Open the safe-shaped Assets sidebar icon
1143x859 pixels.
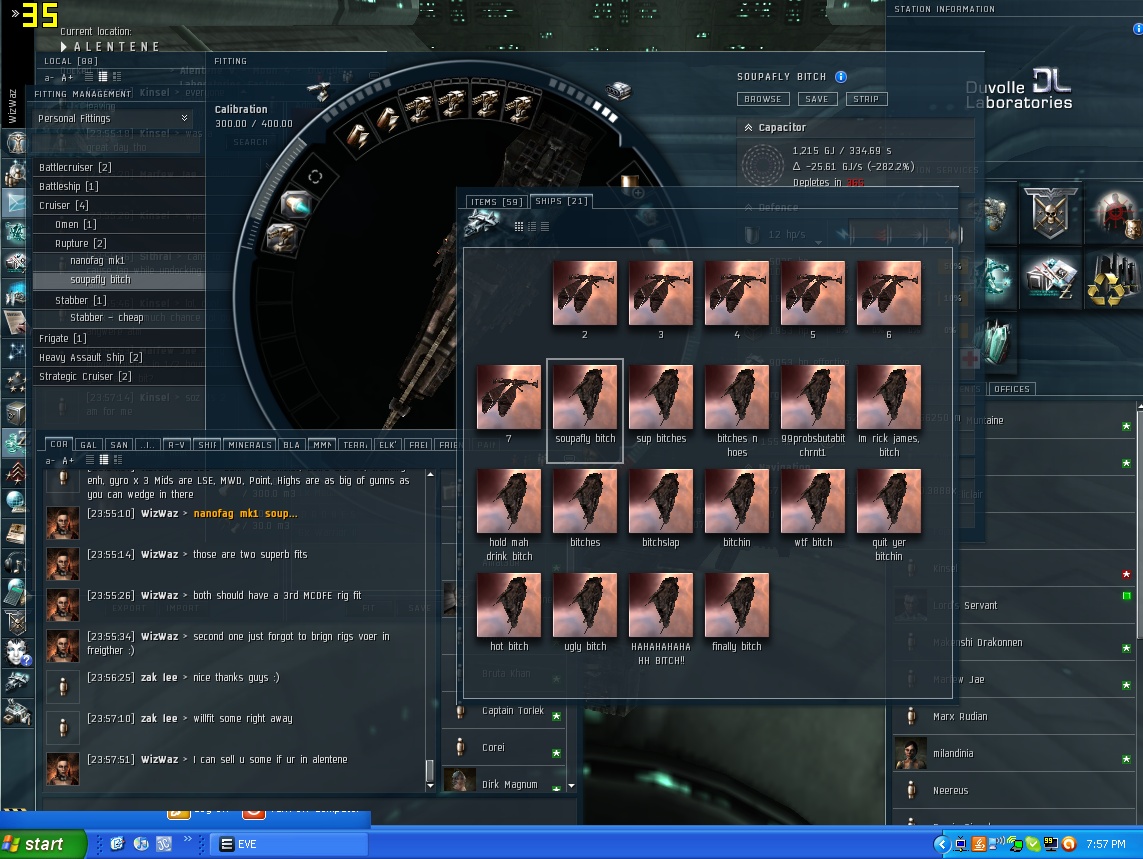[x=16, y=413]
